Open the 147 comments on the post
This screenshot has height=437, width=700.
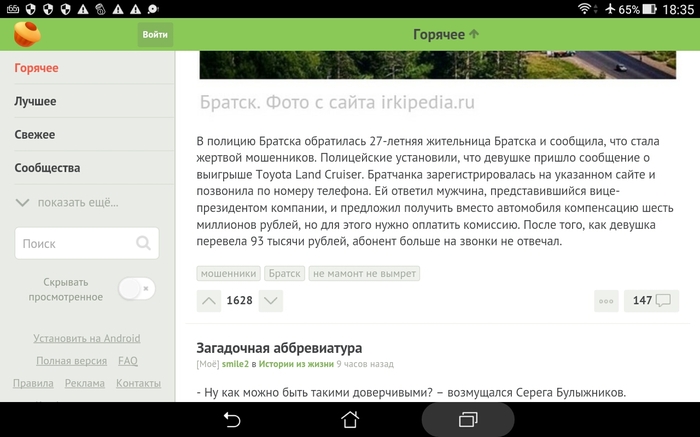coord(651,300)
